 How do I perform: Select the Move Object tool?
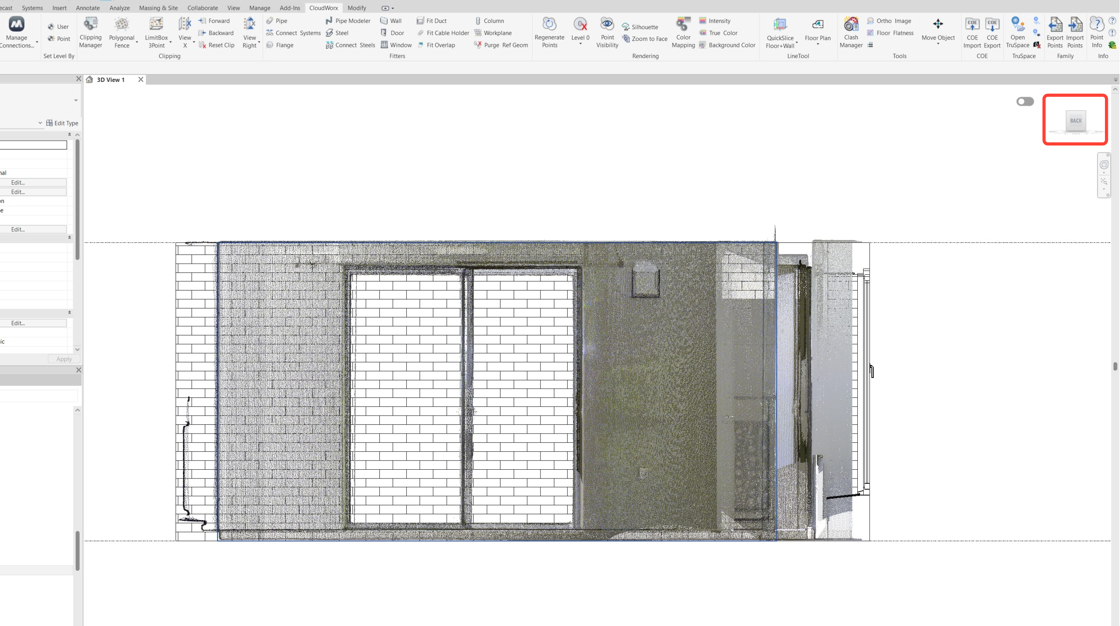[x=938, y=30]
